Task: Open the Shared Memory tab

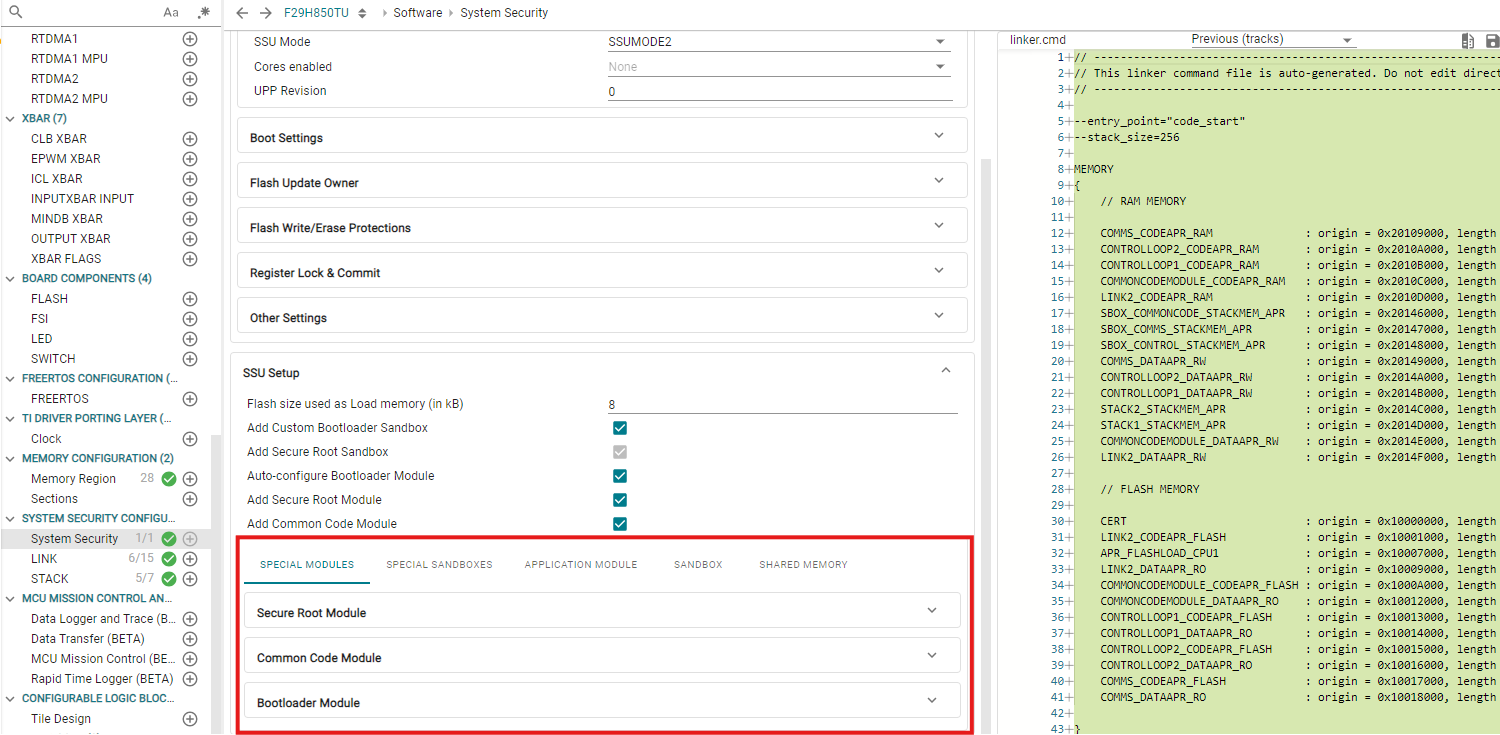Action: pos(803,565)
